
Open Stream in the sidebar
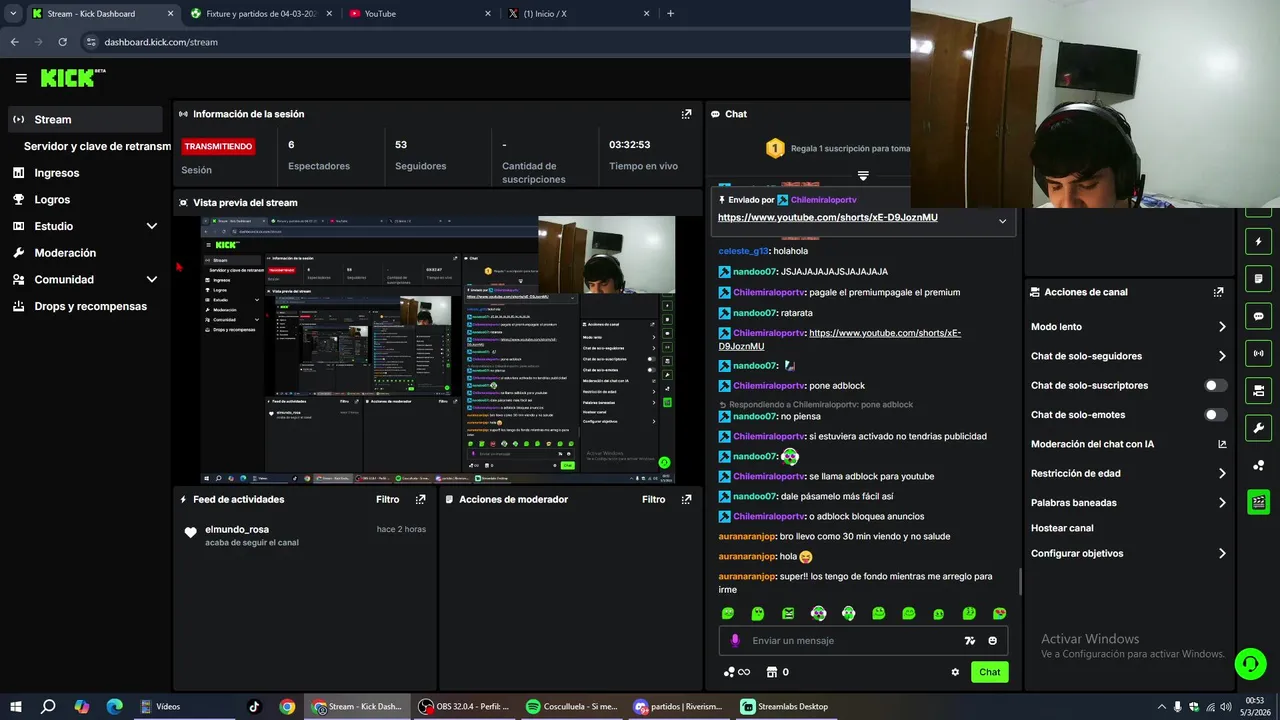86,119
